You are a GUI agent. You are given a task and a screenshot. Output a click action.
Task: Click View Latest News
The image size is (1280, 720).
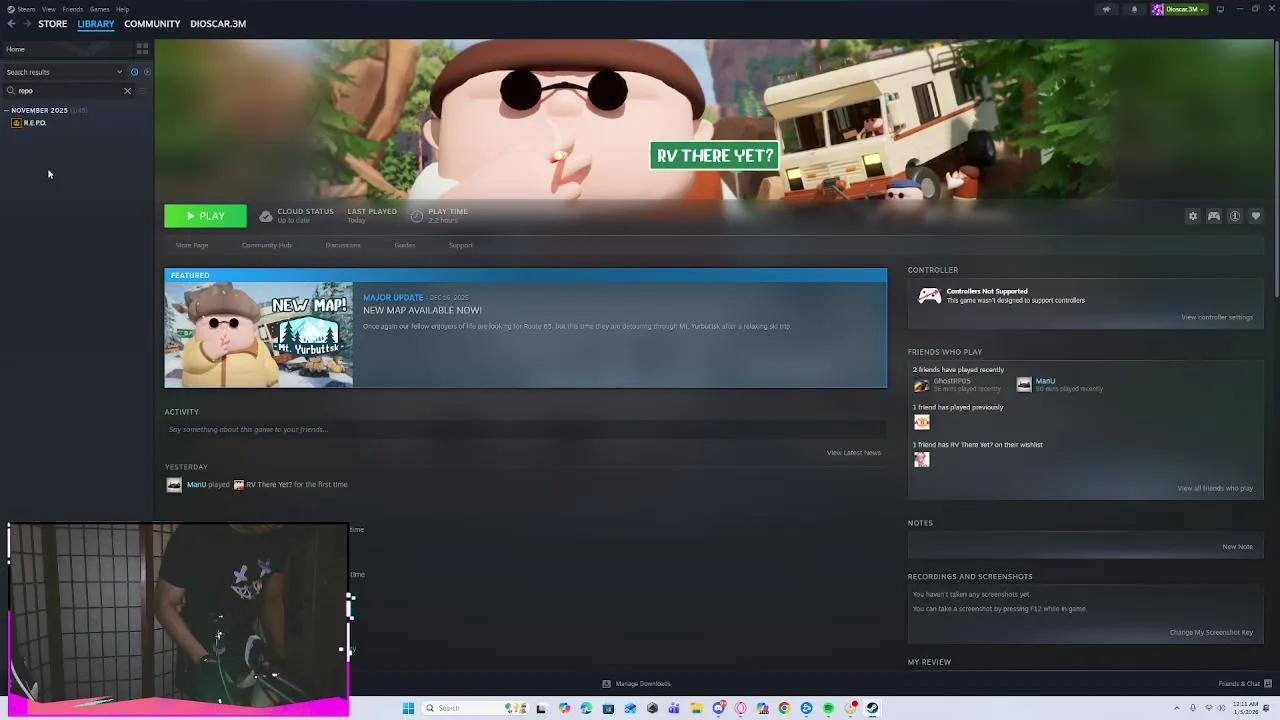tap(854, 453)
